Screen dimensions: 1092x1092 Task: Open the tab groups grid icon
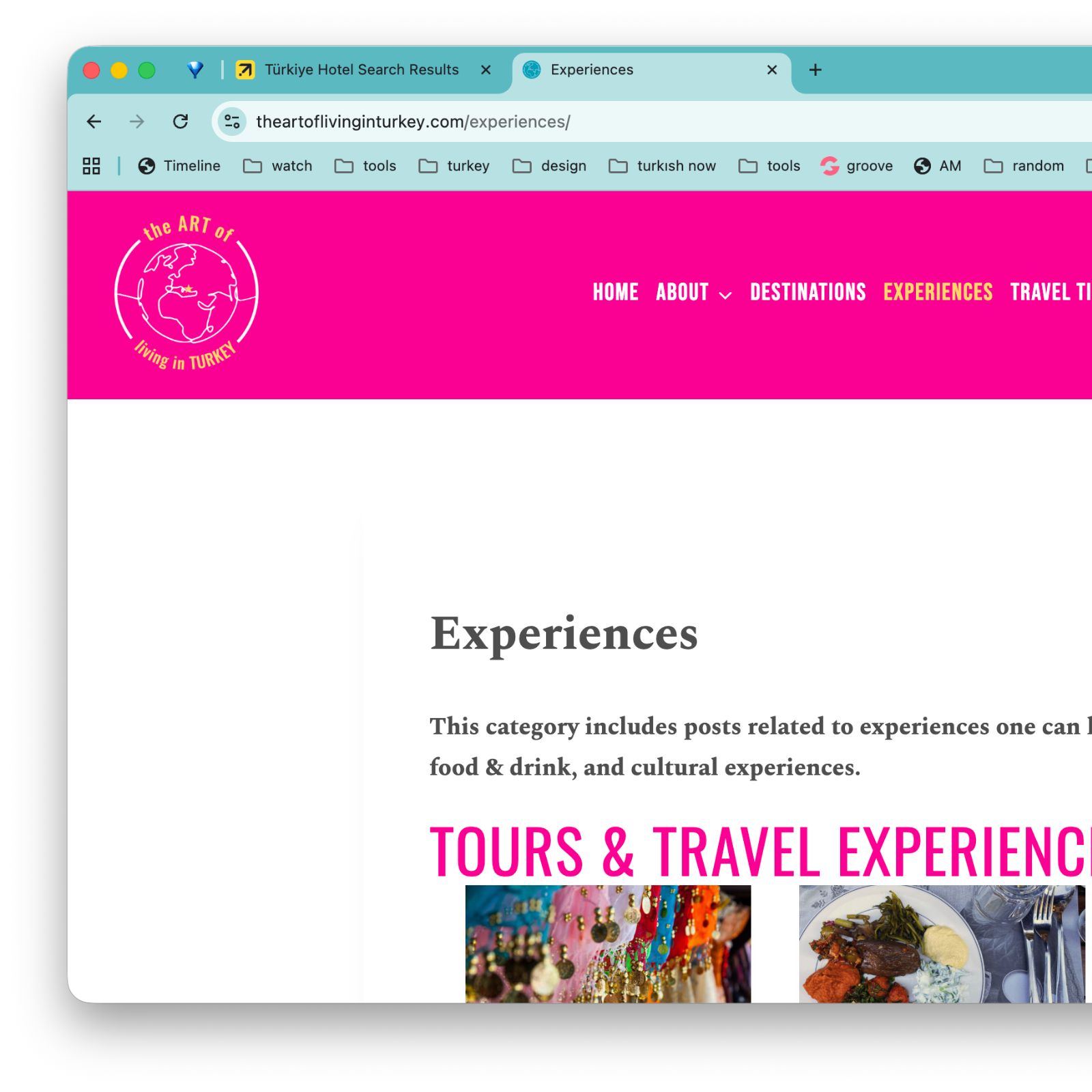[x=91, y=166]
